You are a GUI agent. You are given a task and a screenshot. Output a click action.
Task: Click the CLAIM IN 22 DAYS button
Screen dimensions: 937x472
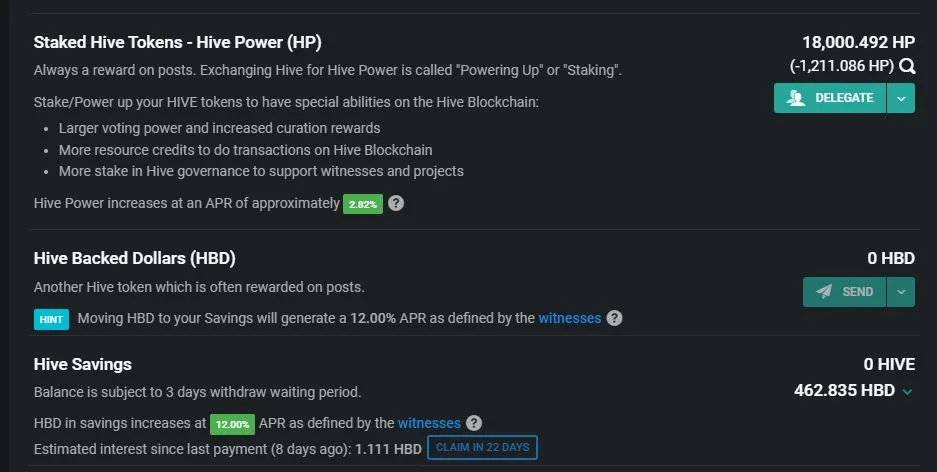[x=482, y=448]
